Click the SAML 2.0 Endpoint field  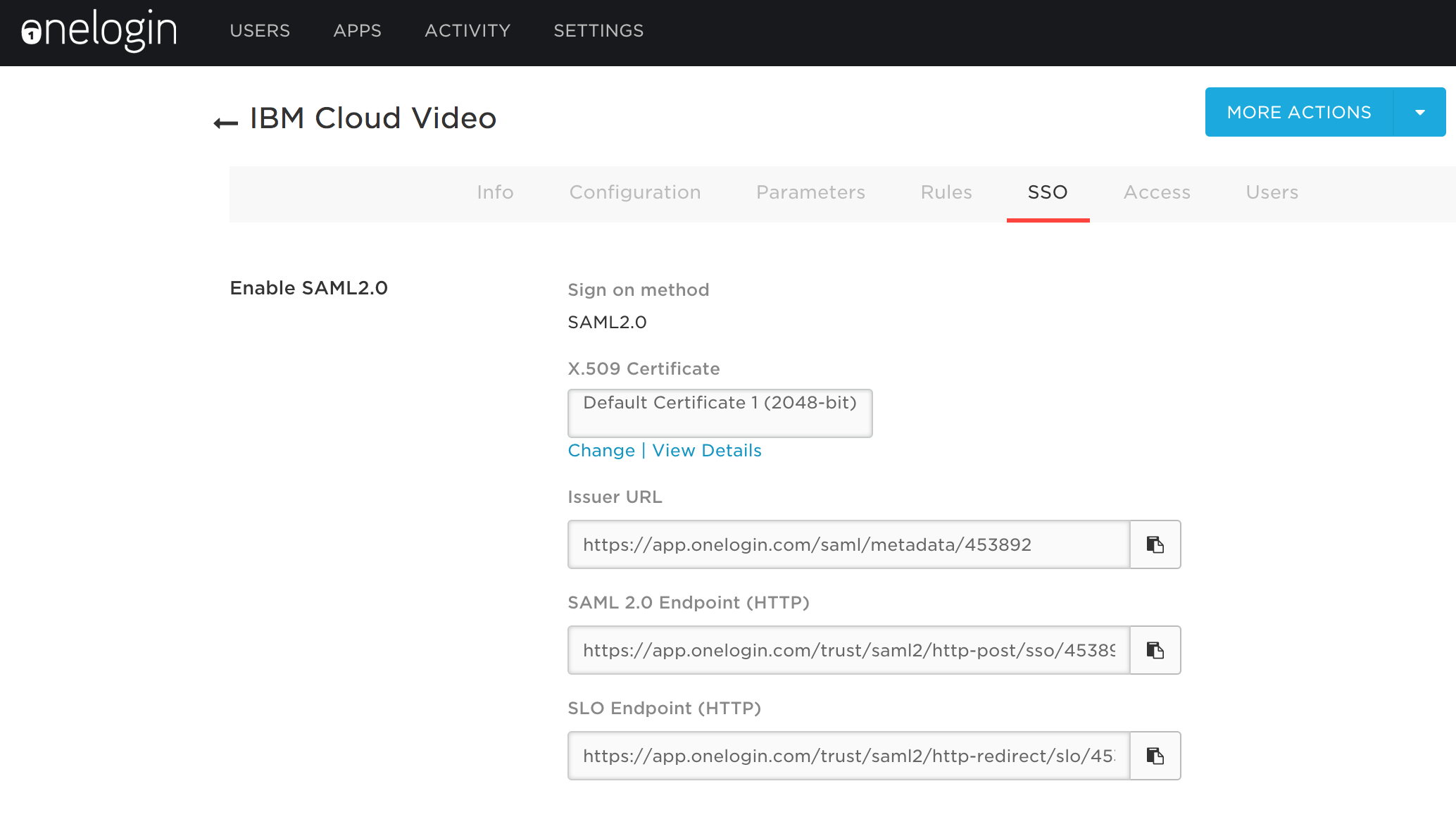tap(849, 650)
